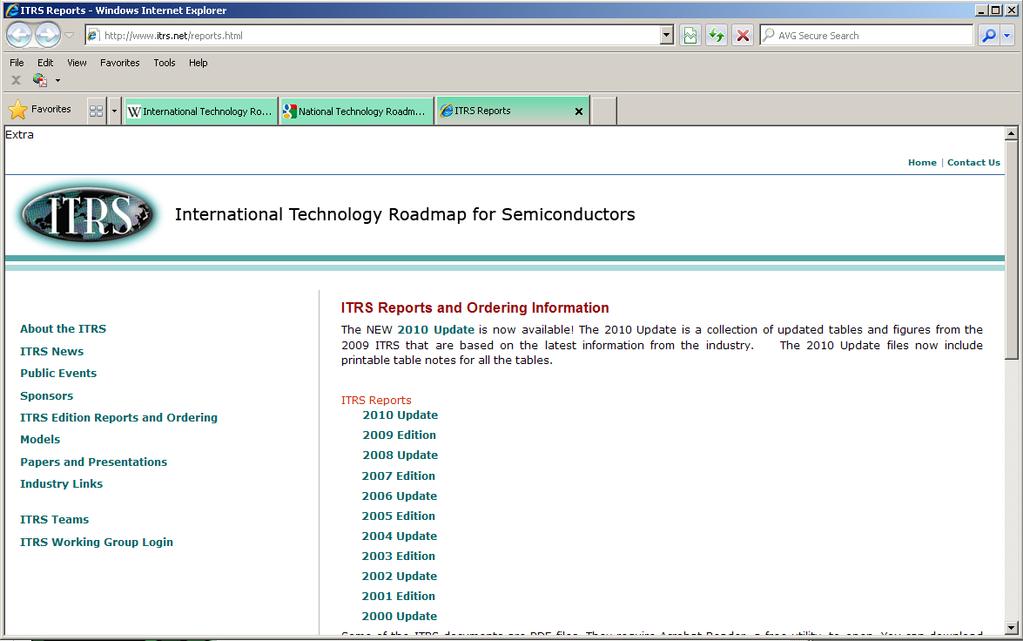This screenshot has width=1023, height=641.
Task: Open the Favorites menu in menu bar
Action: click(x=120, y=63)
